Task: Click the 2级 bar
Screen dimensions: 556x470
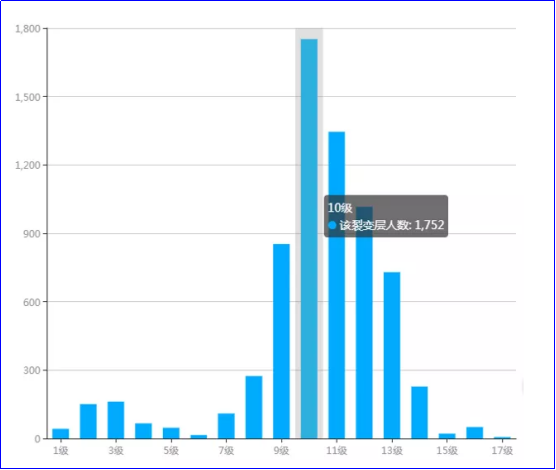Action: (x=88, y=421)
